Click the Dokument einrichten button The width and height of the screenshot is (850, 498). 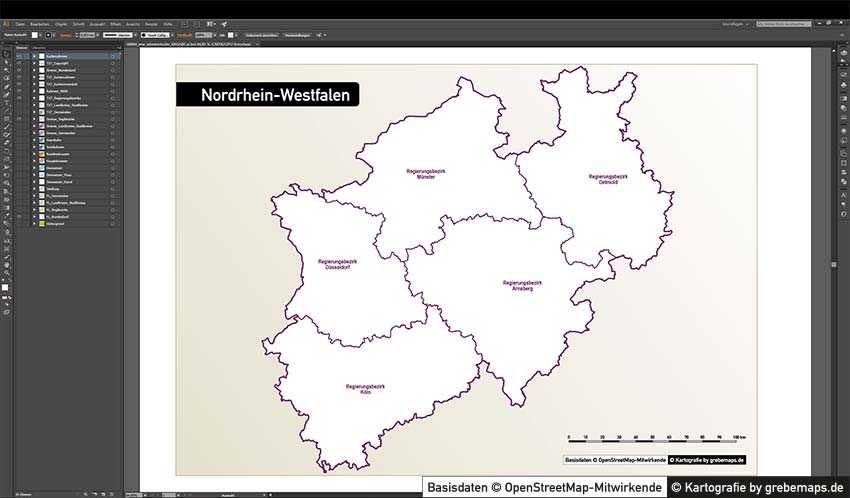pyautogui.click(x=262, y=34)
